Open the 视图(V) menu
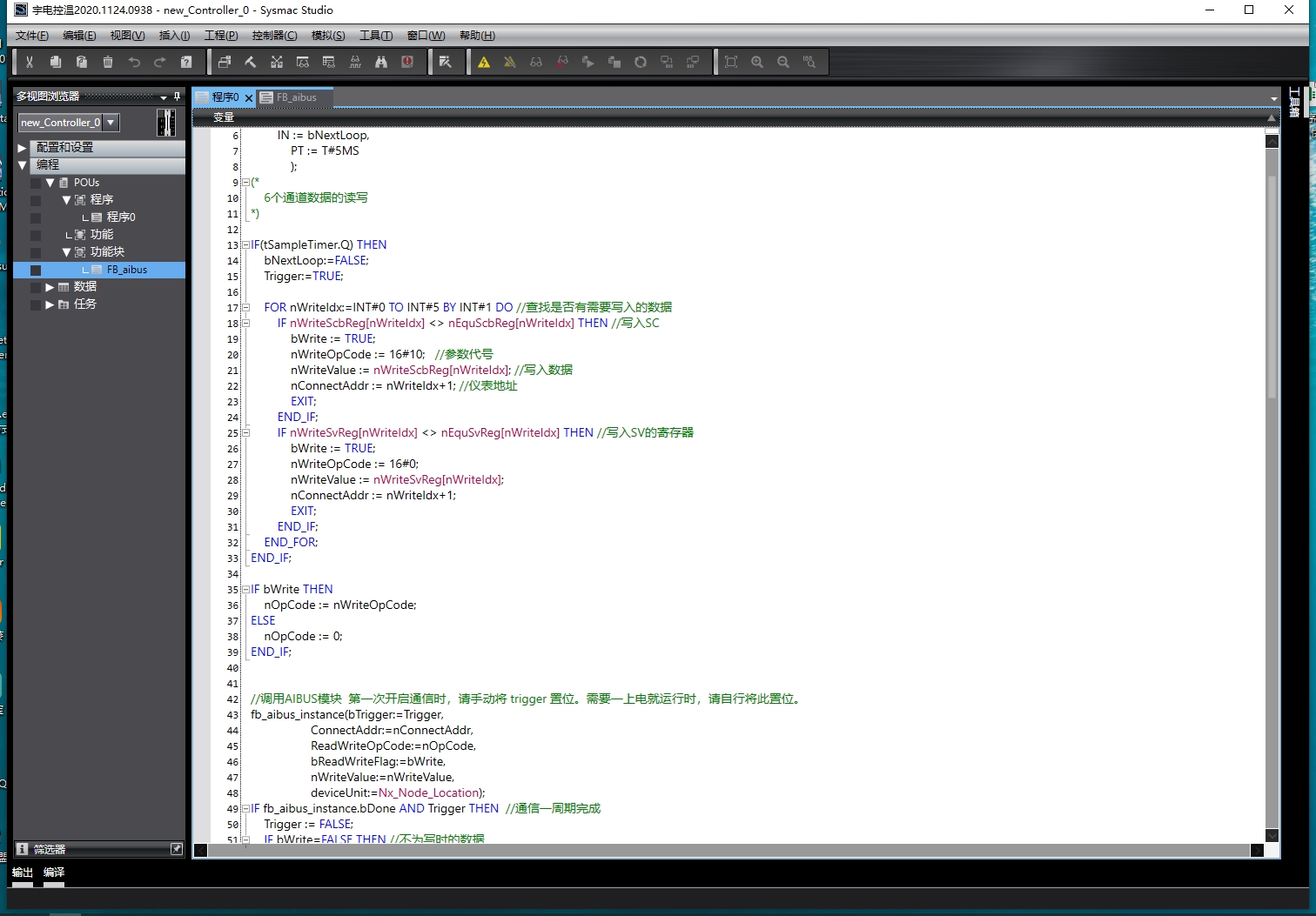 127,36
